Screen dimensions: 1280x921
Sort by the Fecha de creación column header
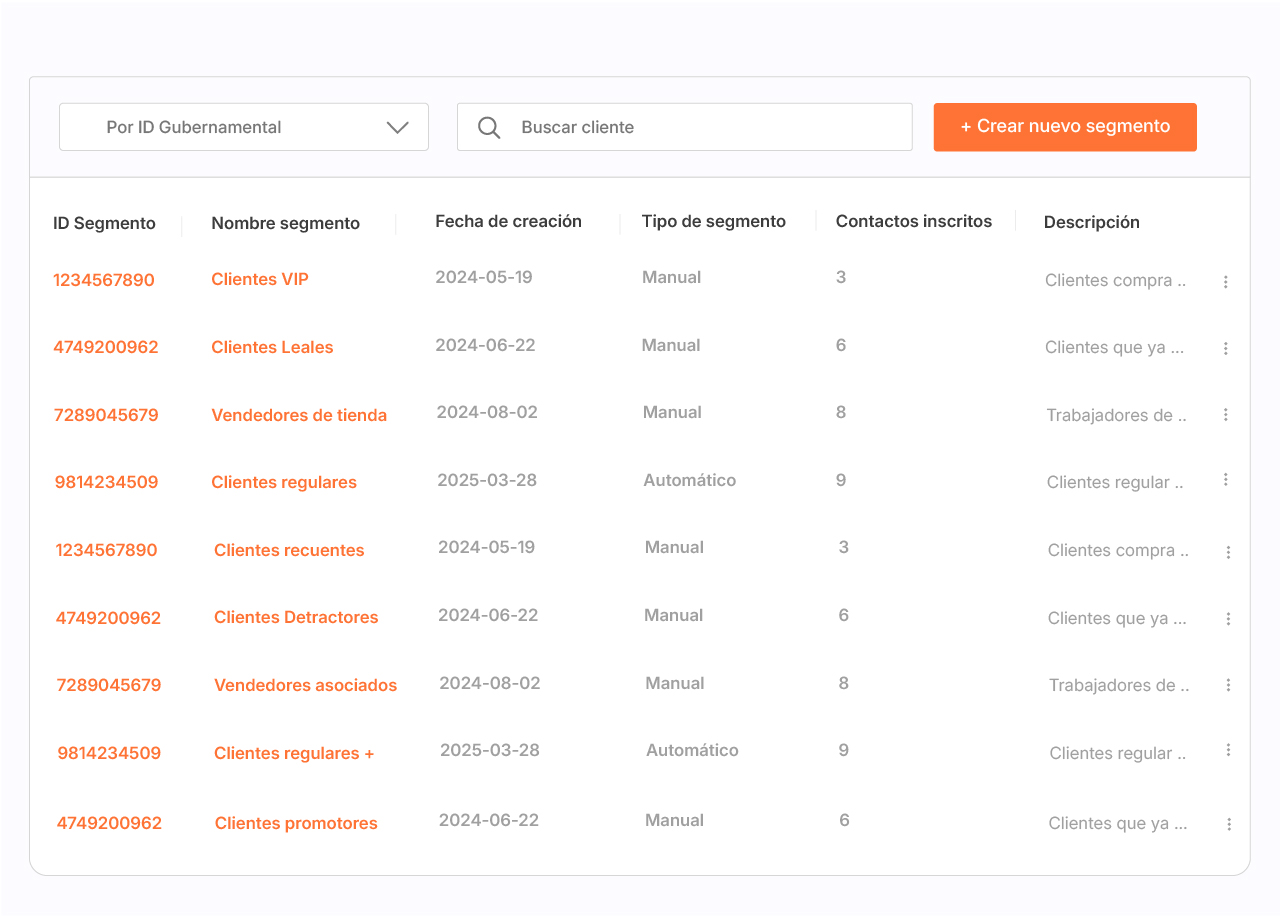508,222
